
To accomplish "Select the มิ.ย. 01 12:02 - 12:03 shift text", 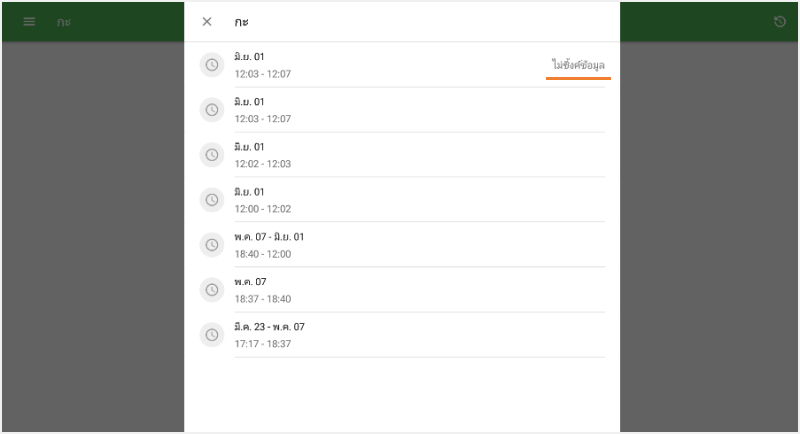I will pyautogui.click(x=263, y=155).
